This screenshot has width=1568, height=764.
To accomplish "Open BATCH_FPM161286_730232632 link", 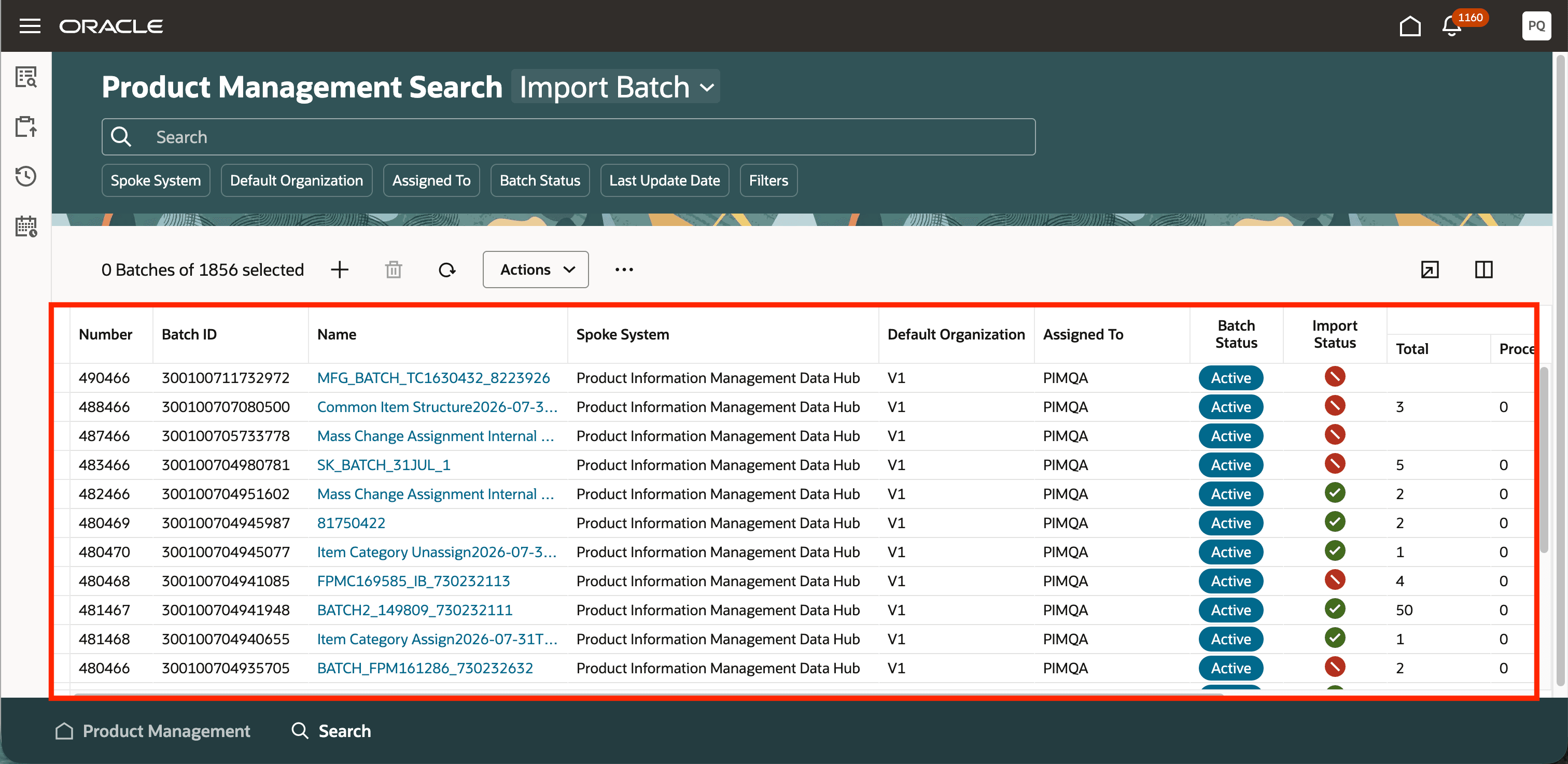I will (x=425, y=668).
